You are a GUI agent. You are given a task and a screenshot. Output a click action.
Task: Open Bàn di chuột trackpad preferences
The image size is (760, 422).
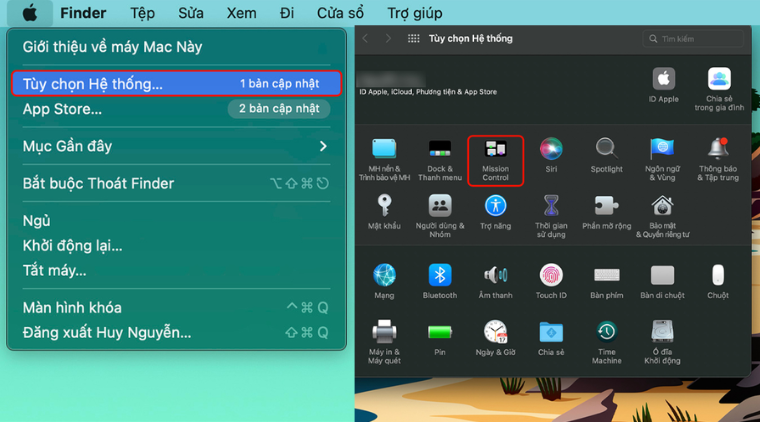click(x=662, y=281)
